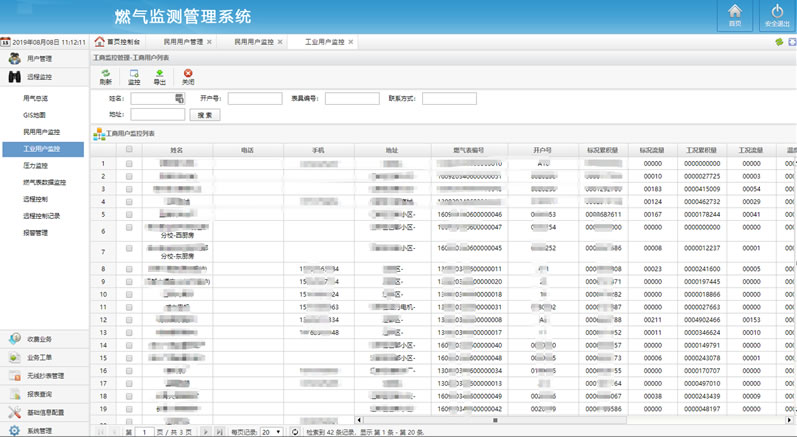The image size is (797, 437).
Task: Click the 业务工单 sidebar icon
Action: [x=15, y=357]
